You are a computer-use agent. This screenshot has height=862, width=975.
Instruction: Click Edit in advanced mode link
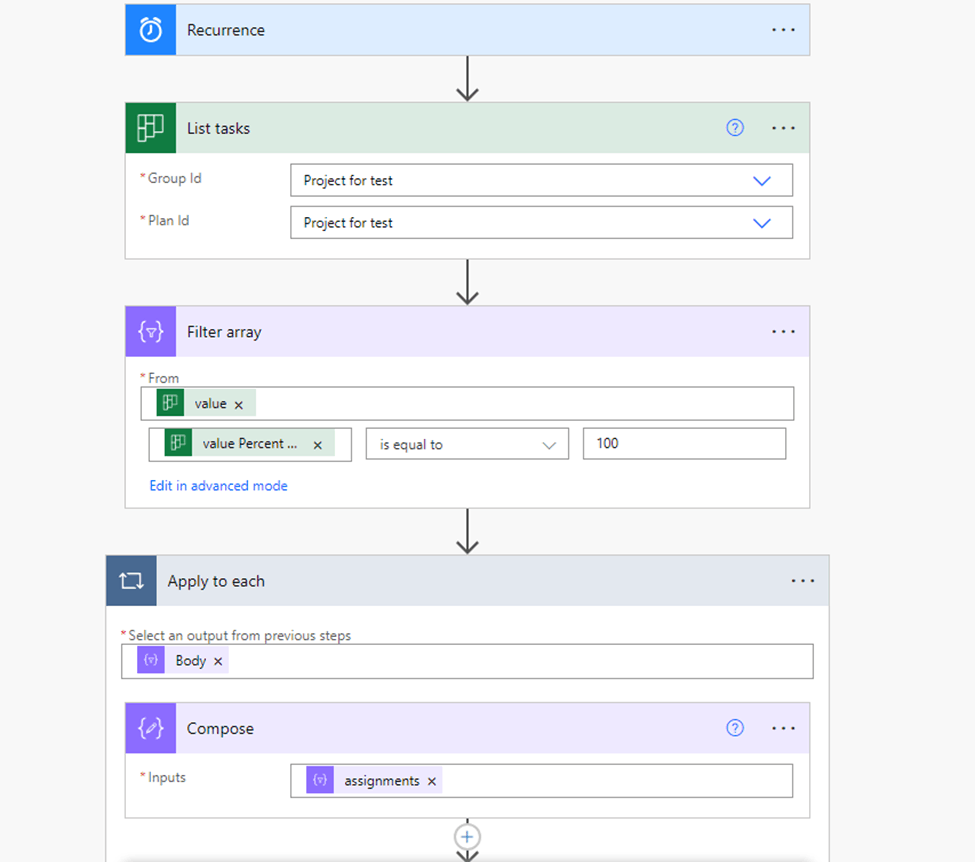coord(218,486)
